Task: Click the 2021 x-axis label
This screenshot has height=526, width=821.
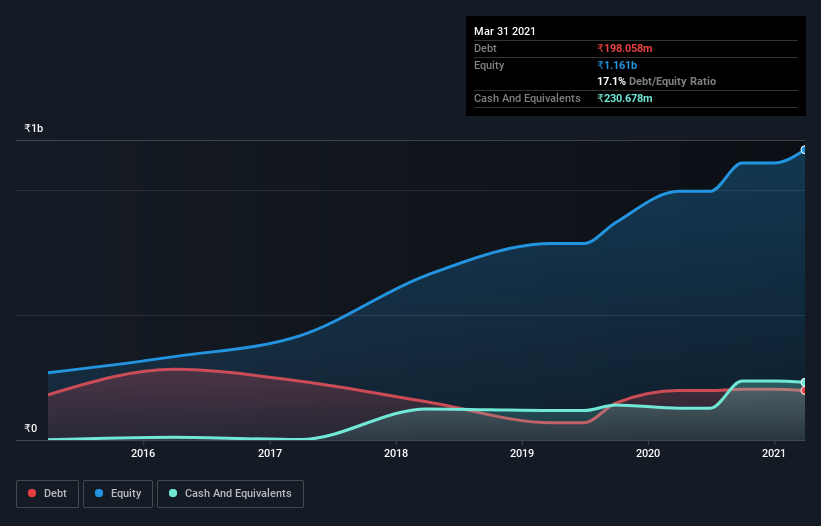Action: coord(774,453)
